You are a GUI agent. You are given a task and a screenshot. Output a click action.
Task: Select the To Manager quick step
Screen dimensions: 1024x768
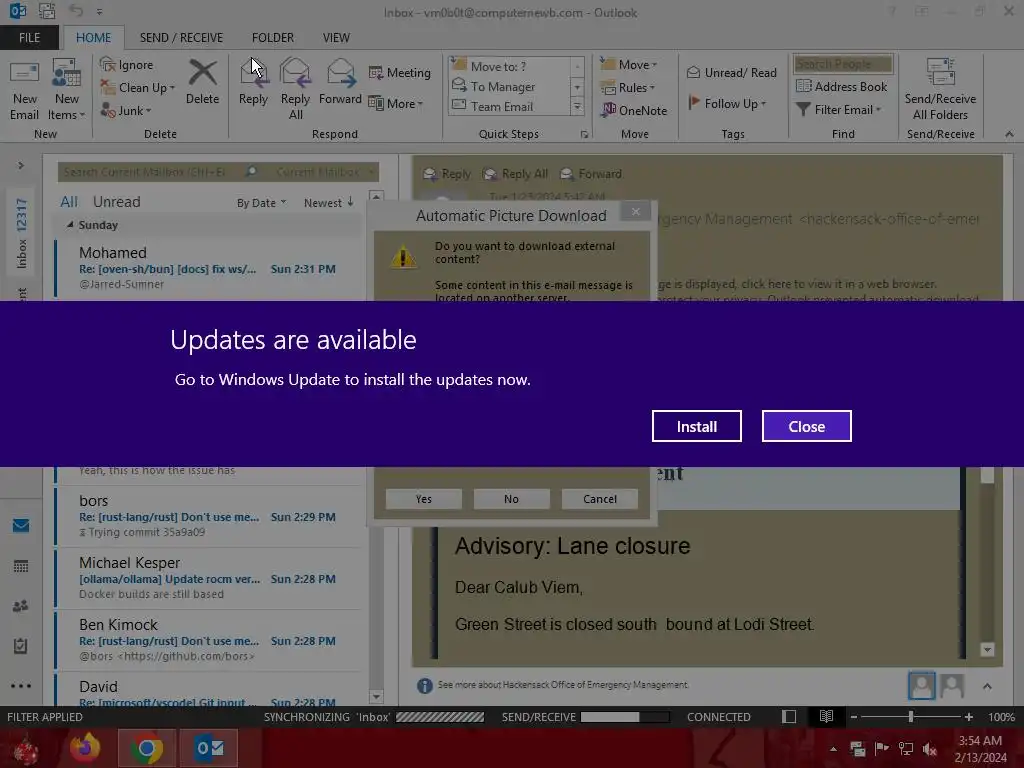pyautogui.click(x=510, y=86)
